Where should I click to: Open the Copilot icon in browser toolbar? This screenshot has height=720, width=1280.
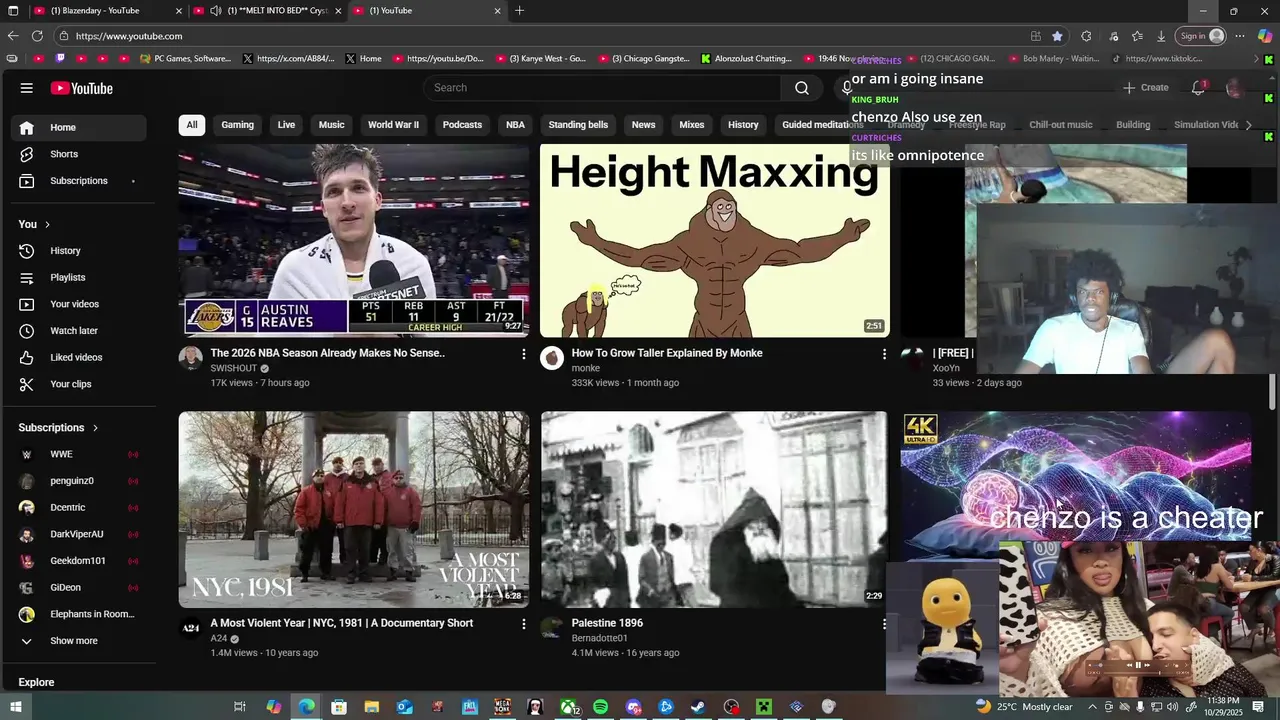coord(1265,36)
